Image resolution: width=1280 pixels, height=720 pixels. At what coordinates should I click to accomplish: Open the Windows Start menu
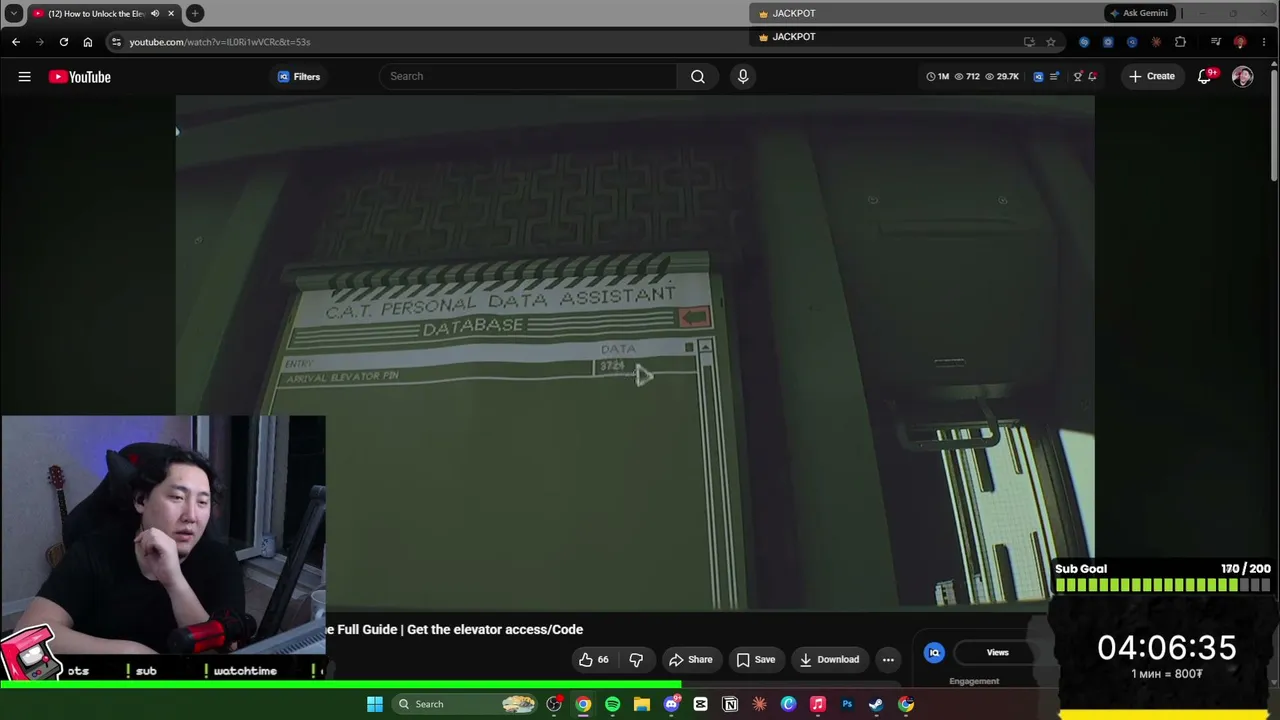coord(375,704)
